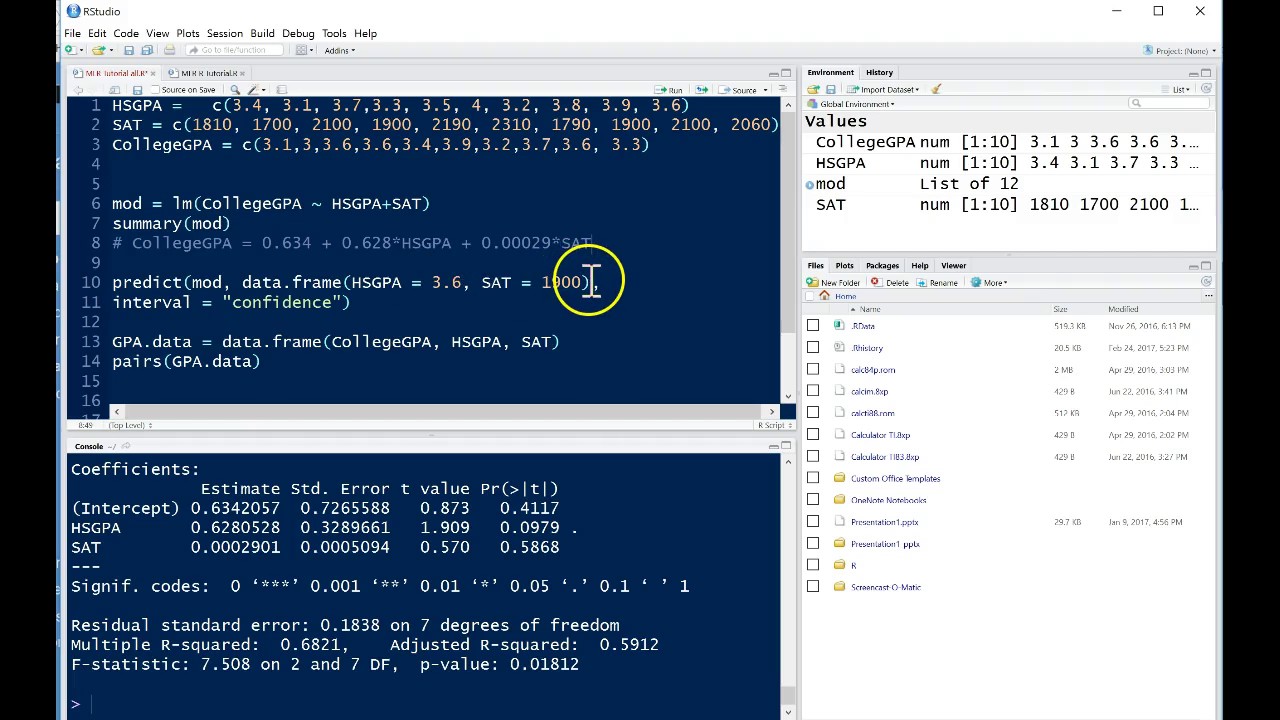Viewport: 1280px width, 720px height.
Task: Open the Plots menu
Action: [x=188, y=33]
